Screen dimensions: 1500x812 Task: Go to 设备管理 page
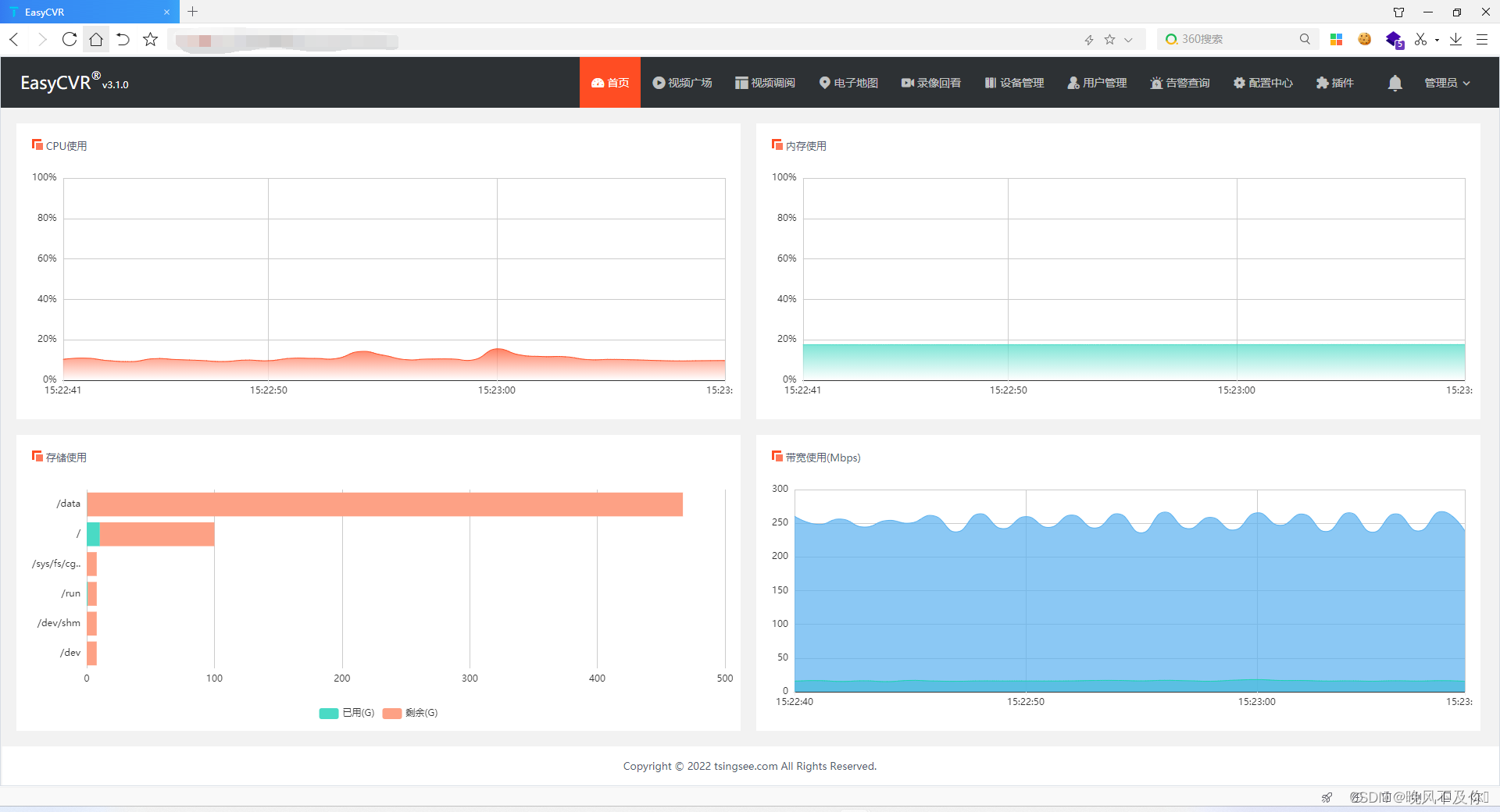click(1014, 83)
